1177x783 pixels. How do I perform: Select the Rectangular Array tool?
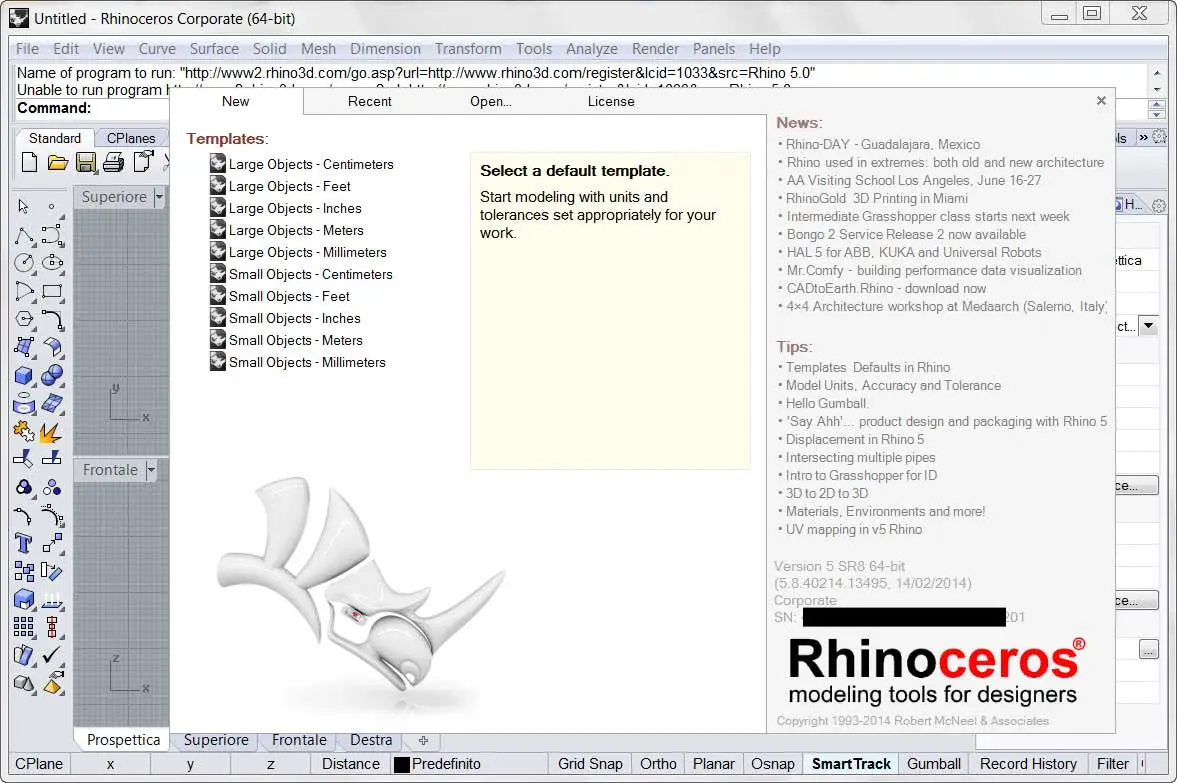pos(24,627)
